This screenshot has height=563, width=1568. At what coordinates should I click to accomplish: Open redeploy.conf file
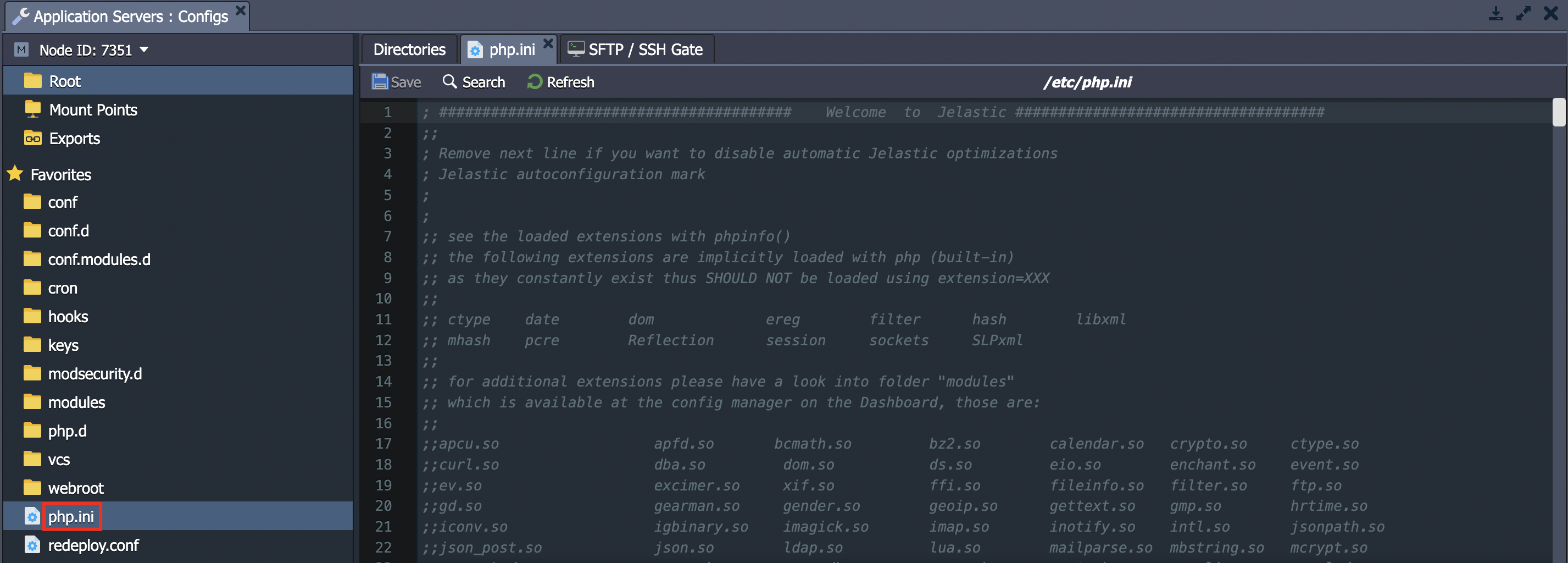click(x=94, y=545)
